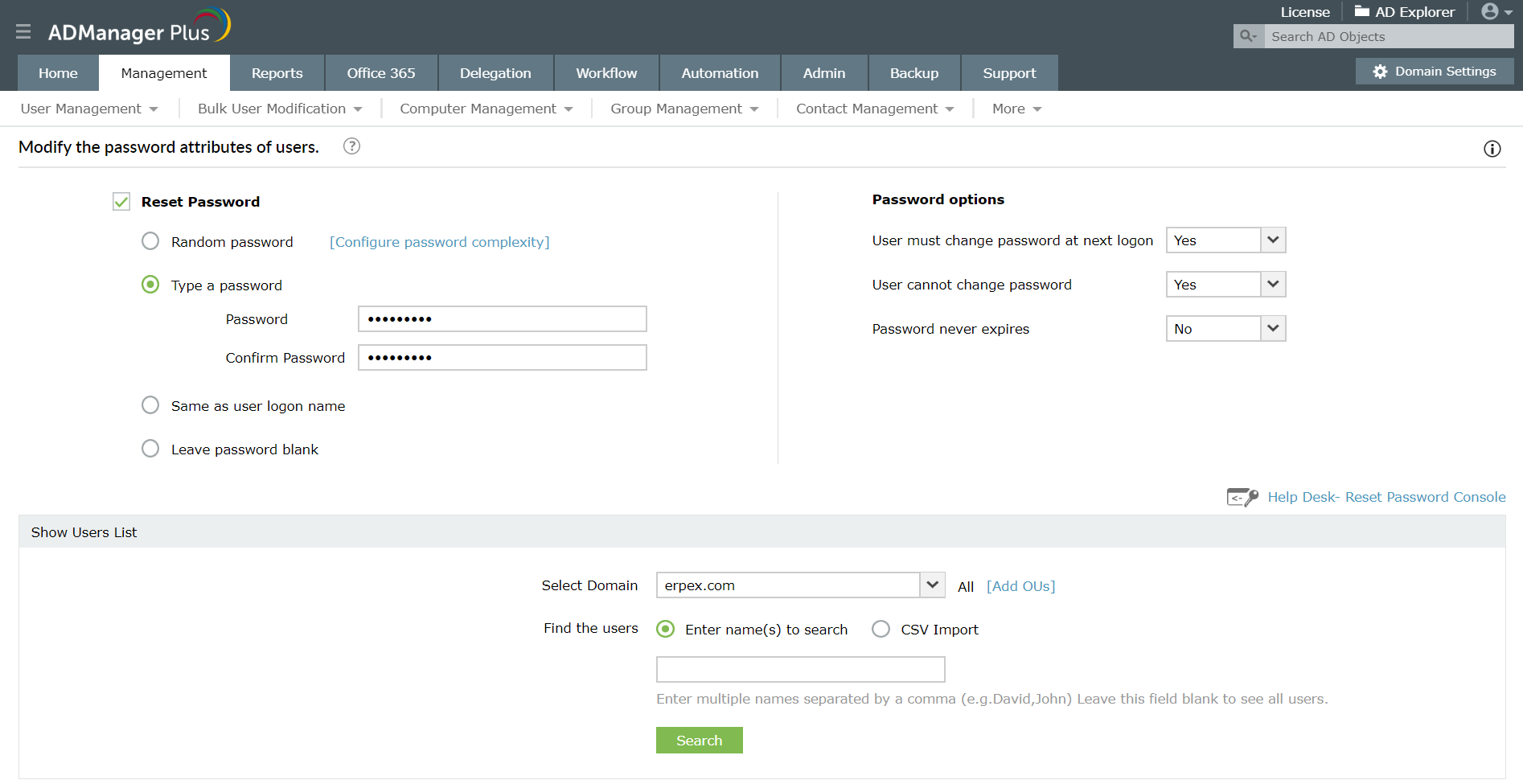Click the green Search button
This screenshot has width=1523, height=784.
pos(700,741)
